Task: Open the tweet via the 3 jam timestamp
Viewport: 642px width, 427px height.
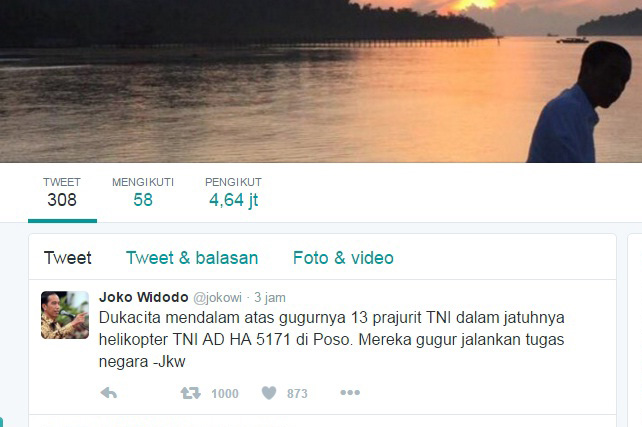Action: (x=270, y=298)
